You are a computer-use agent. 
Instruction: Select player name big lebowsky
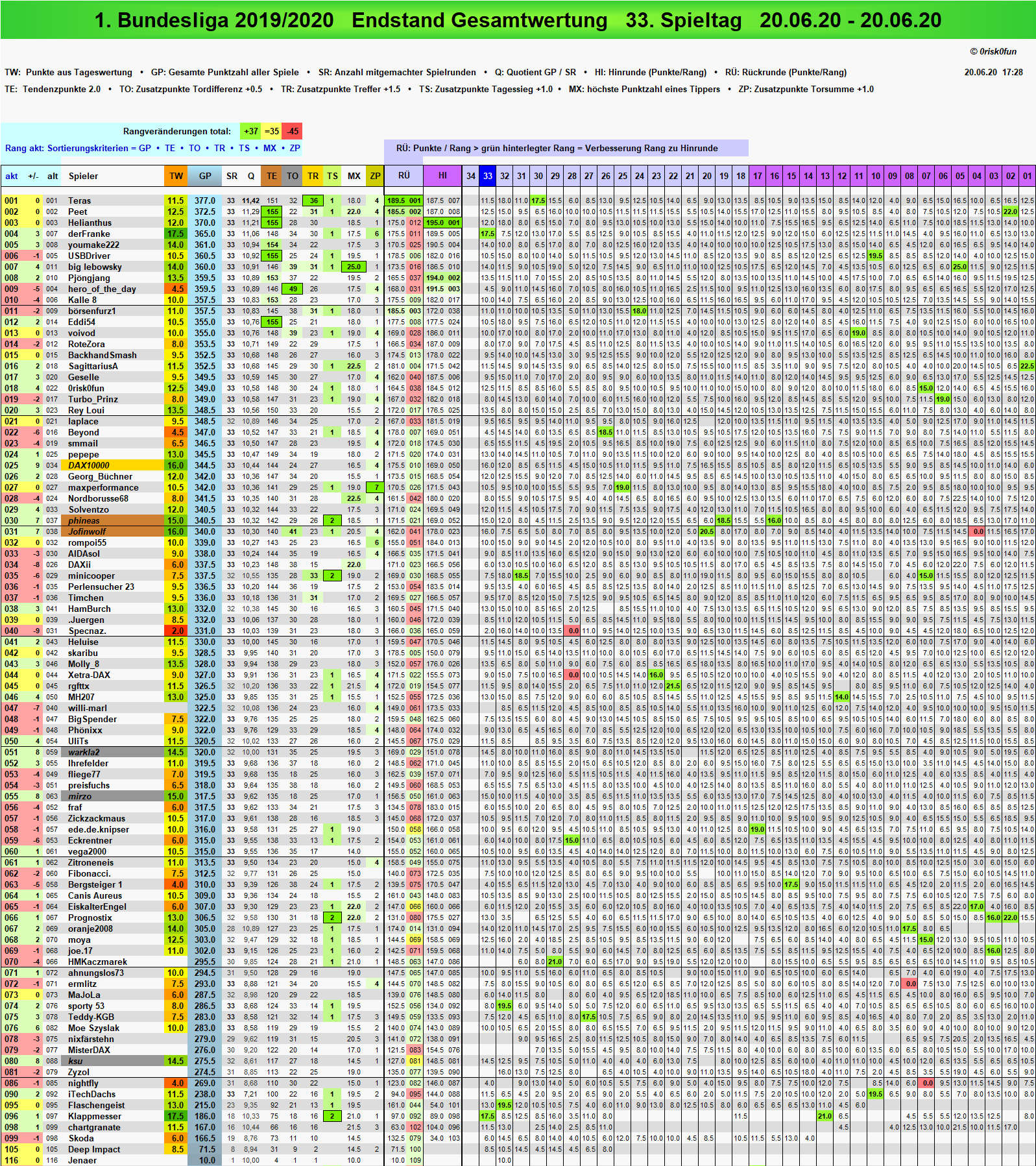(x=95, y=267)
